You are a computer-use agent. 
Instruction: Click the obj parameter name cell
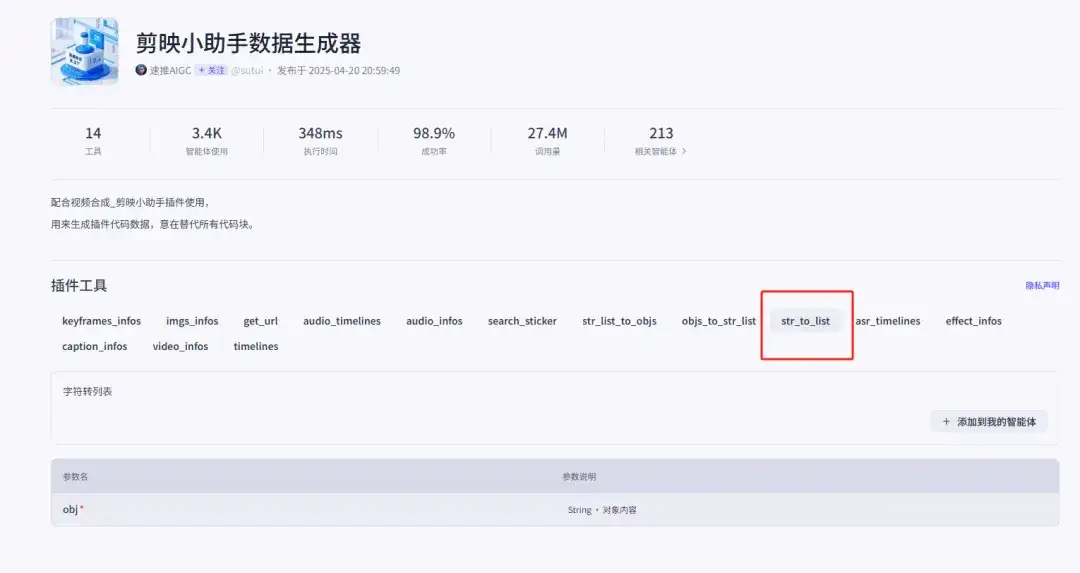click(73, 510)
